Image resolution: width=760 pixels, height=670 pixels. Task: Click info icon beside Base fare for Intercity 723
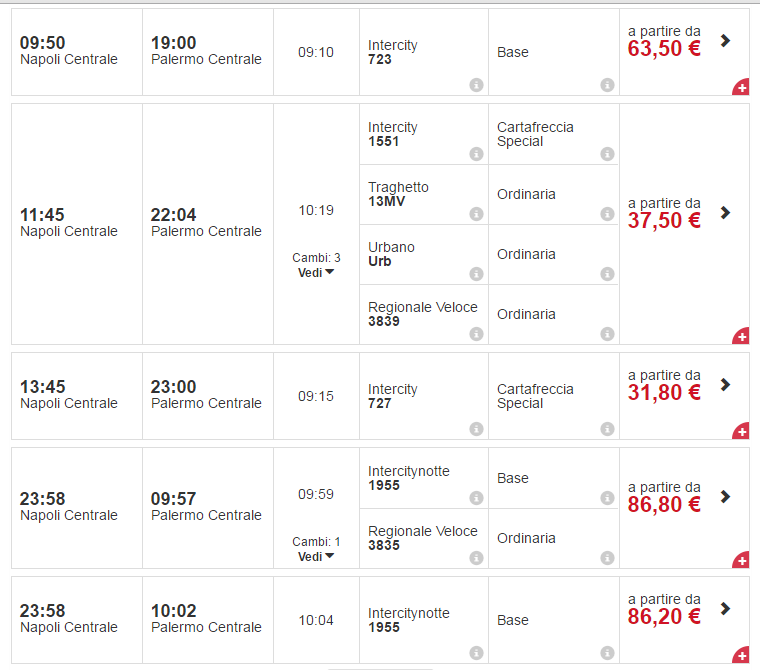click(x=607, y=85)
